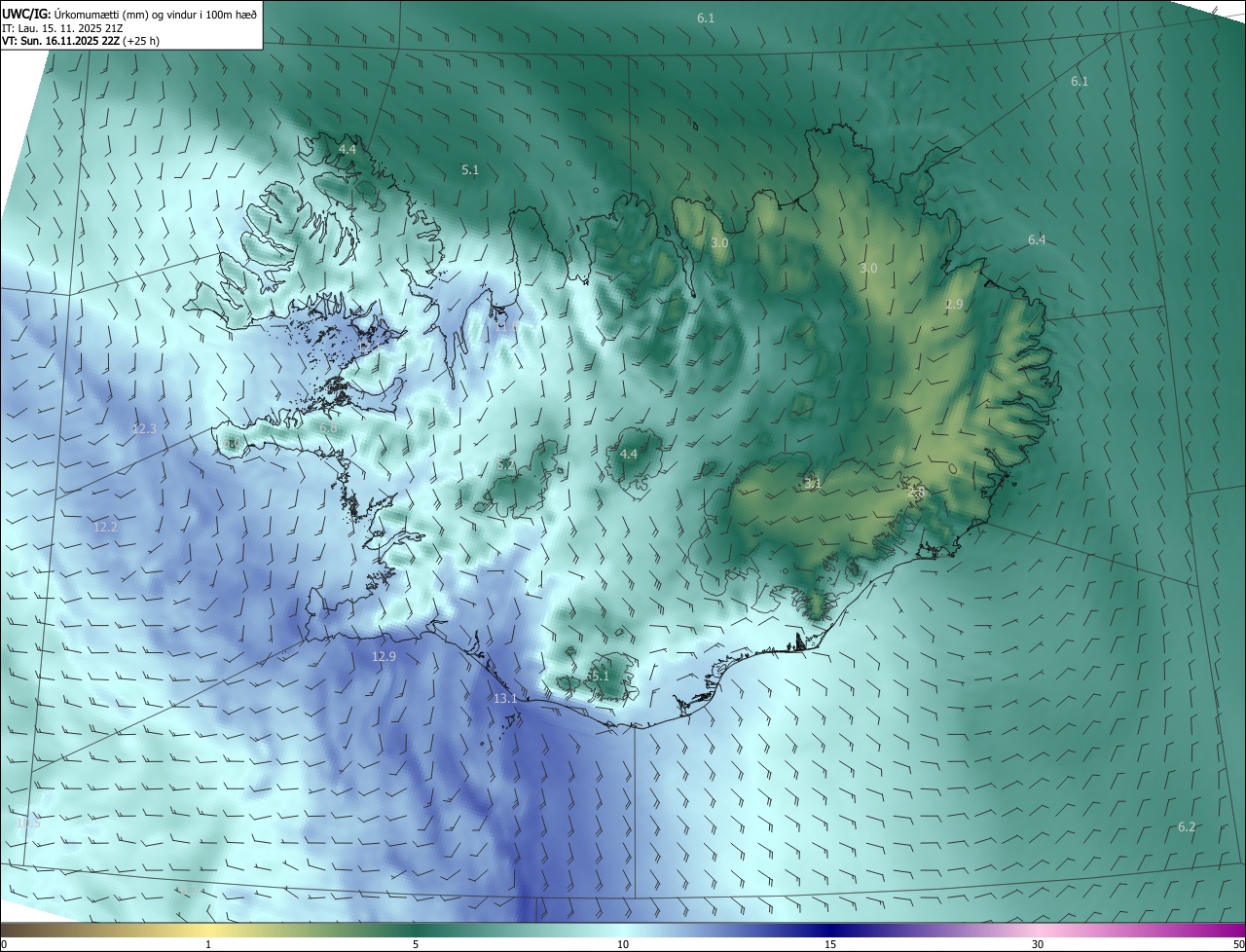Select the faint 12.1 value label

coord(370,348)
